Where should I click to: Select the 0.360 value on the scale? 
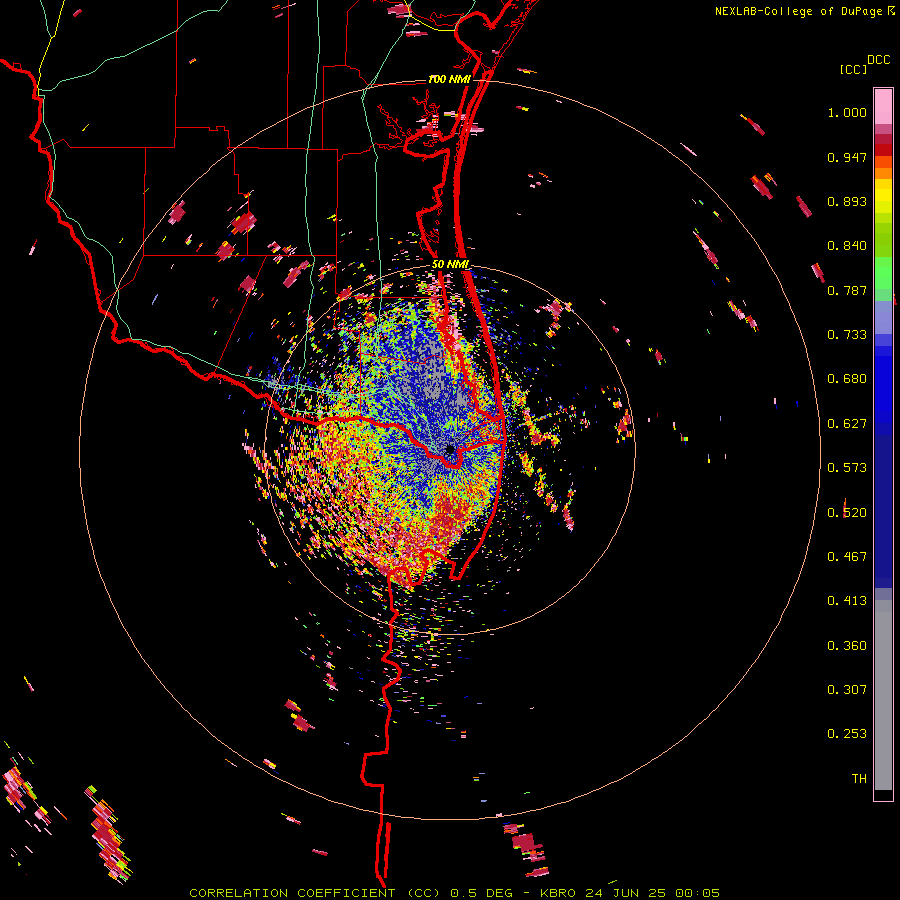tap(847, 646)
